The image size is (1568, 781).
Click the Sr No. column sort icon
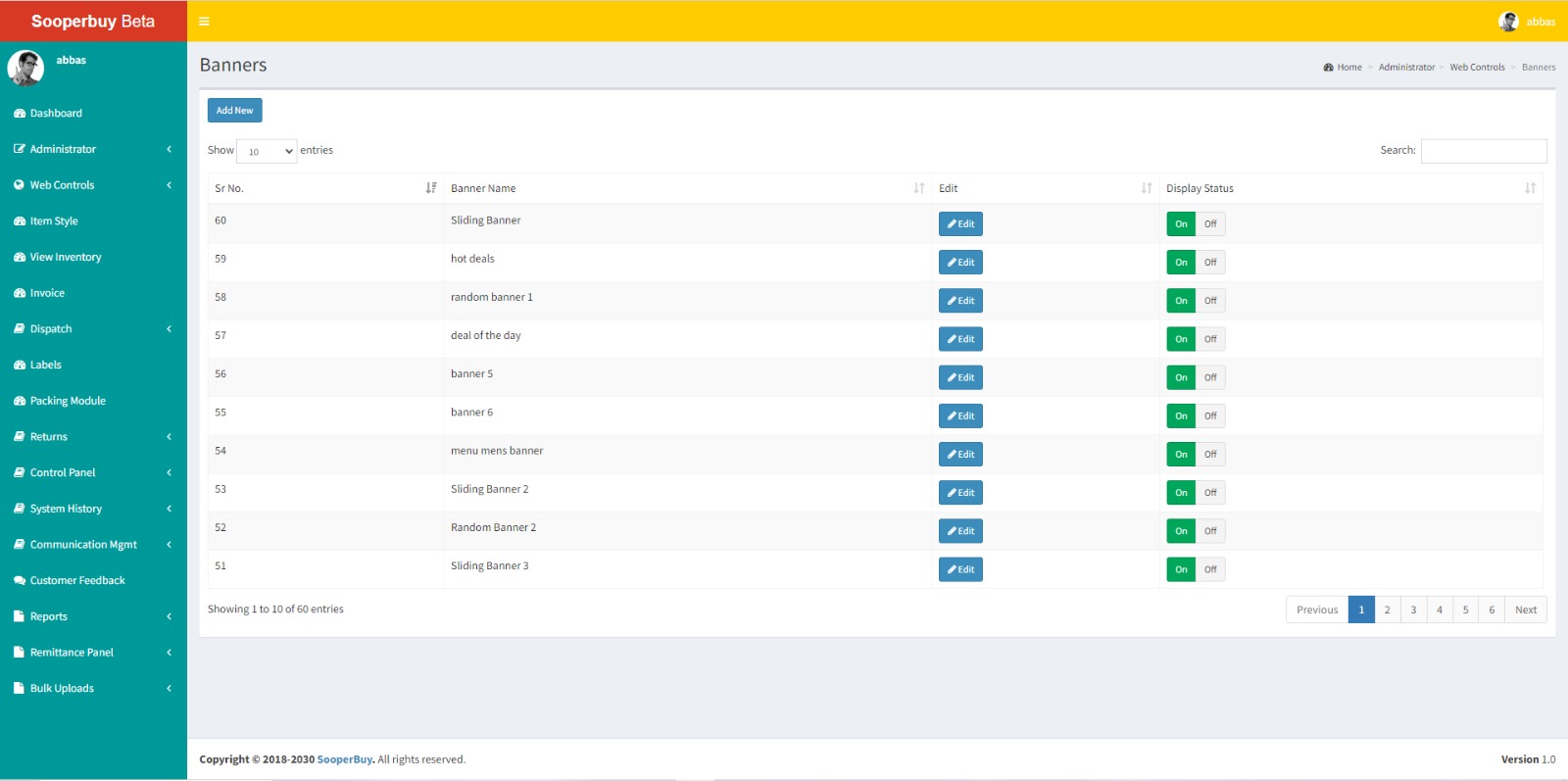tap(430, 188)
